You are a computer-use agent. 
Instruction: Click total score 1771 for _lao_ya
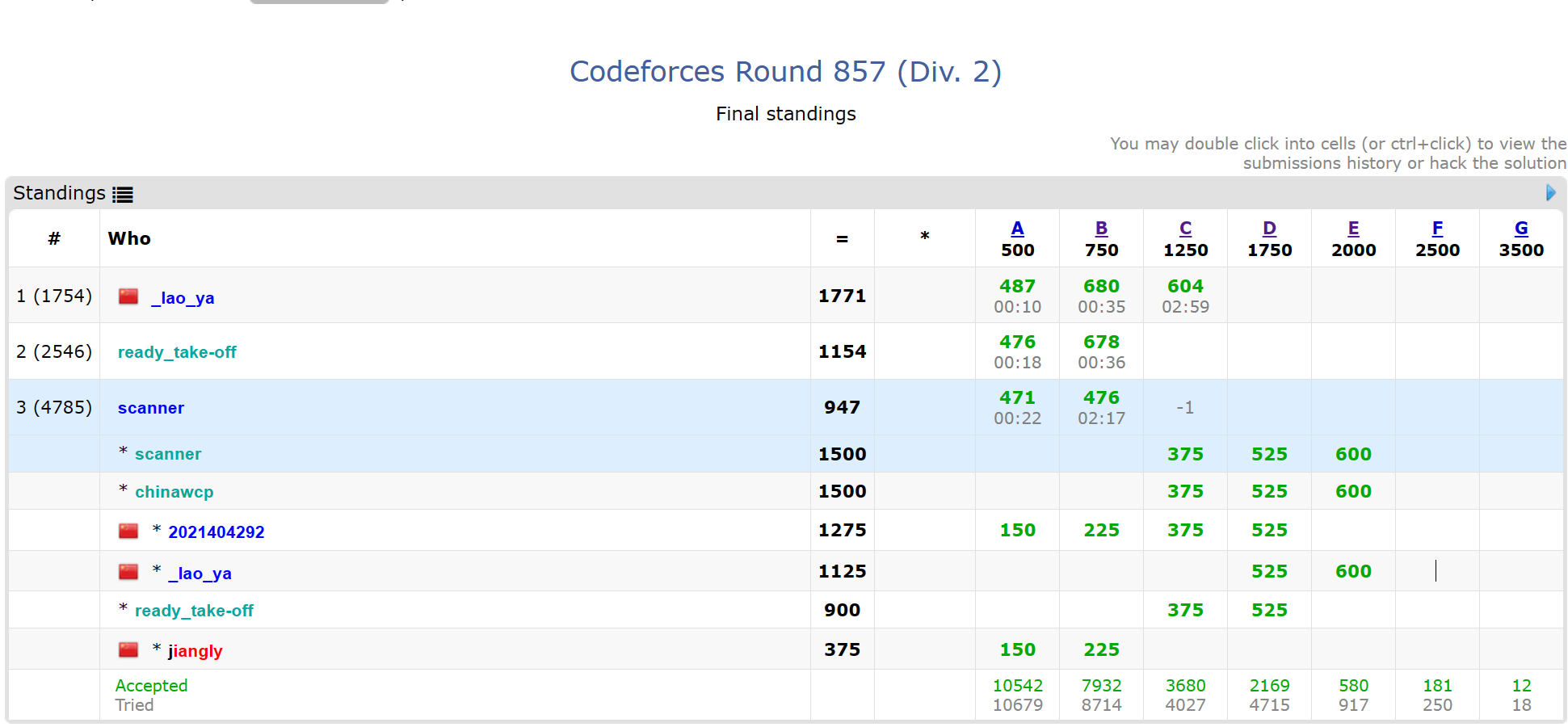click(x=842, y=296)
